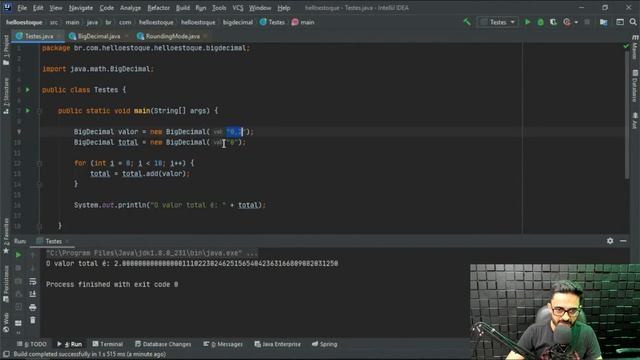Open the Database tool window on right edge
The image size is (640, 360).
(635, 86)
